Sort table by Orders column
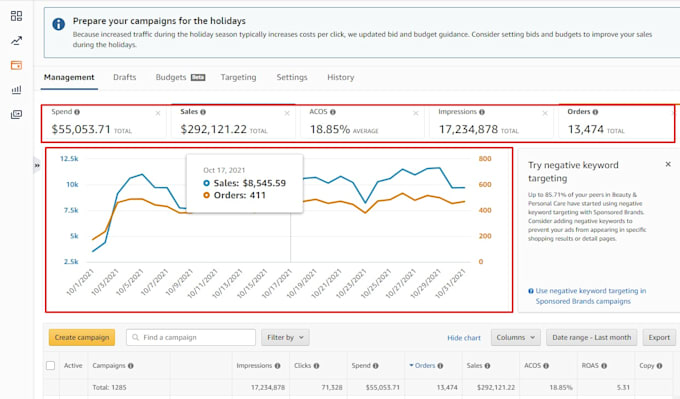This screenshot has height=399, width=680. (x=425, y=366)
